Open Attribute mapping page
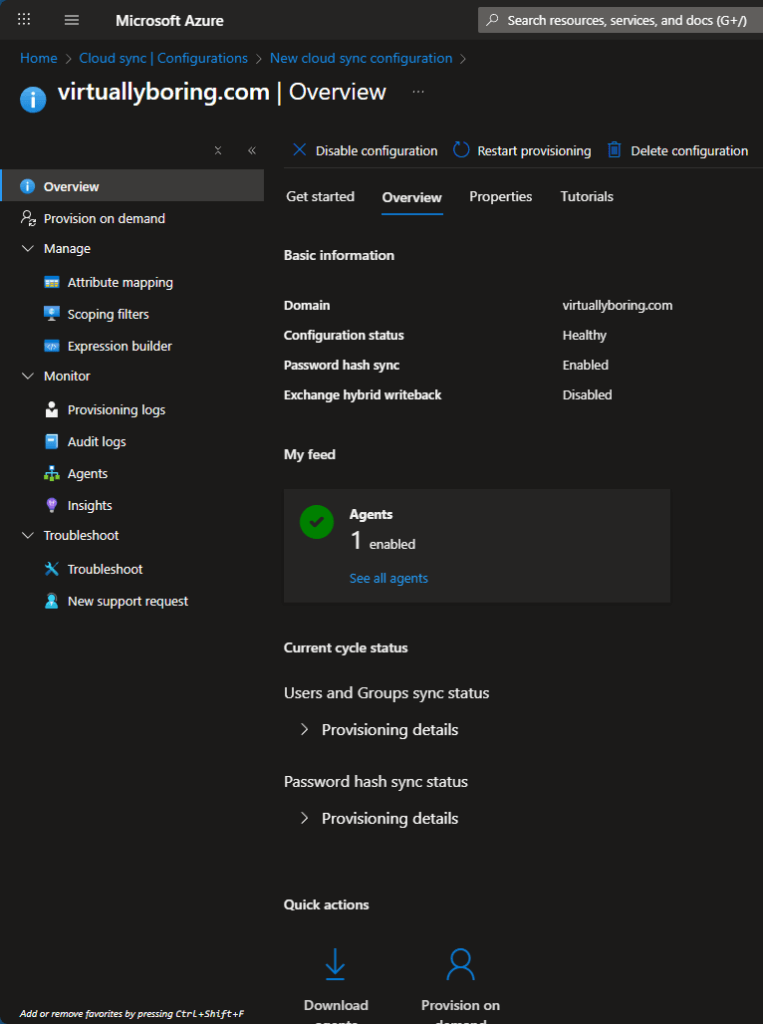The height and width of the screenshot is (1024, 763). tap(120, 283)
